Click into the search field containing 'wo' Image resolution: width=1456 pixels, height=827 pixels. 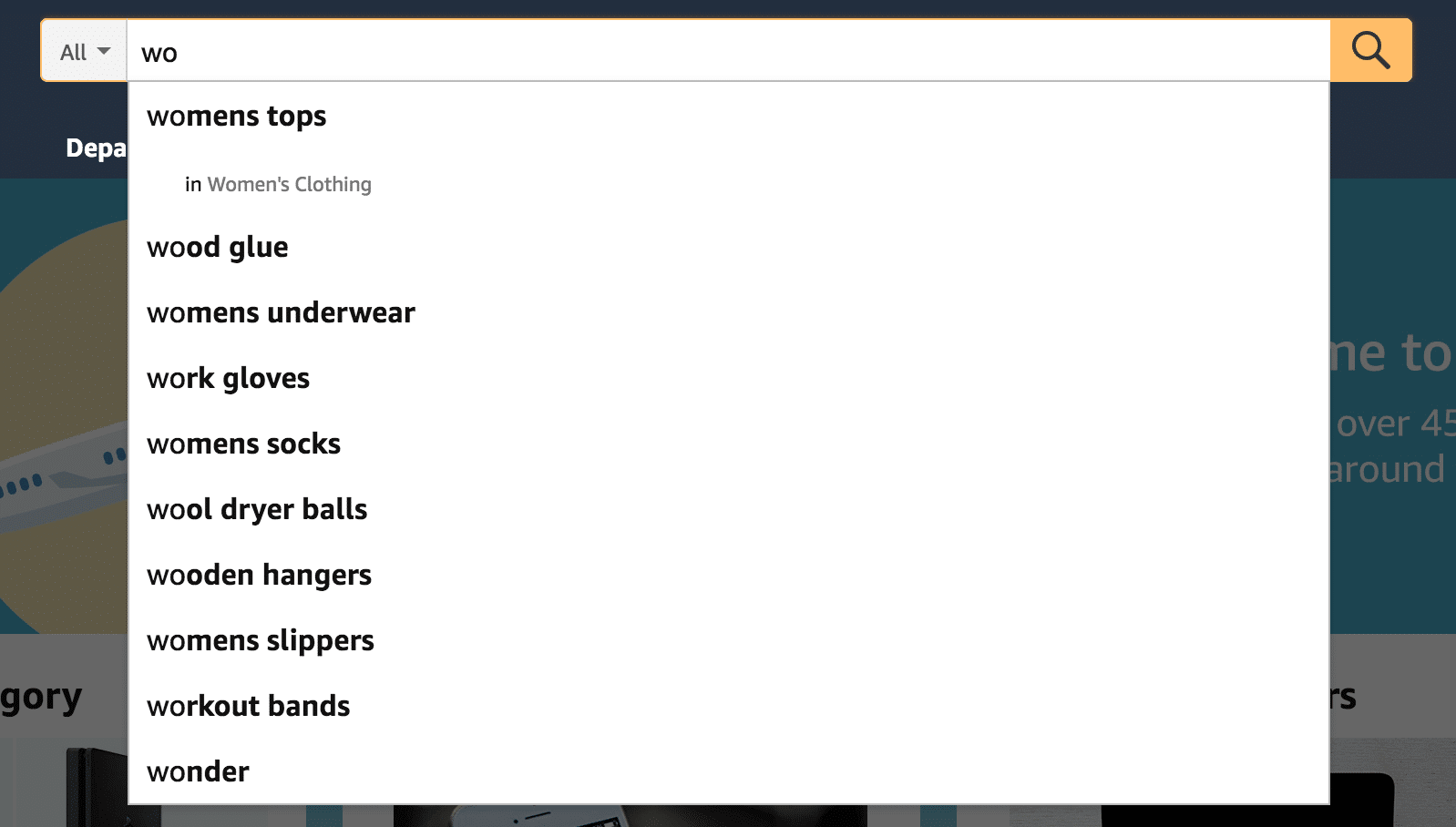click(x=728, y=51)
